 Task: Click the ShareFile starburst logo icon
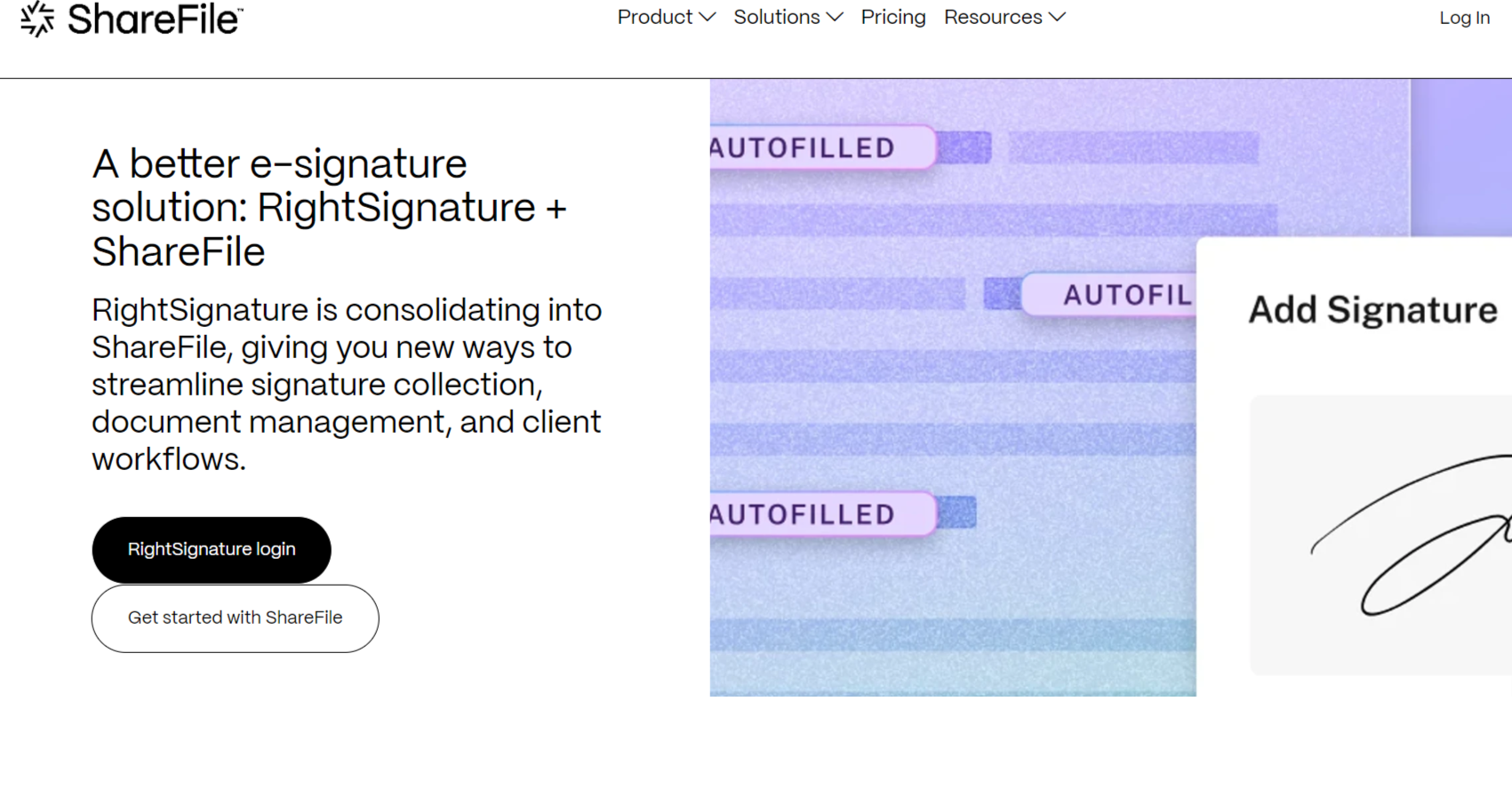click(37, 19)
